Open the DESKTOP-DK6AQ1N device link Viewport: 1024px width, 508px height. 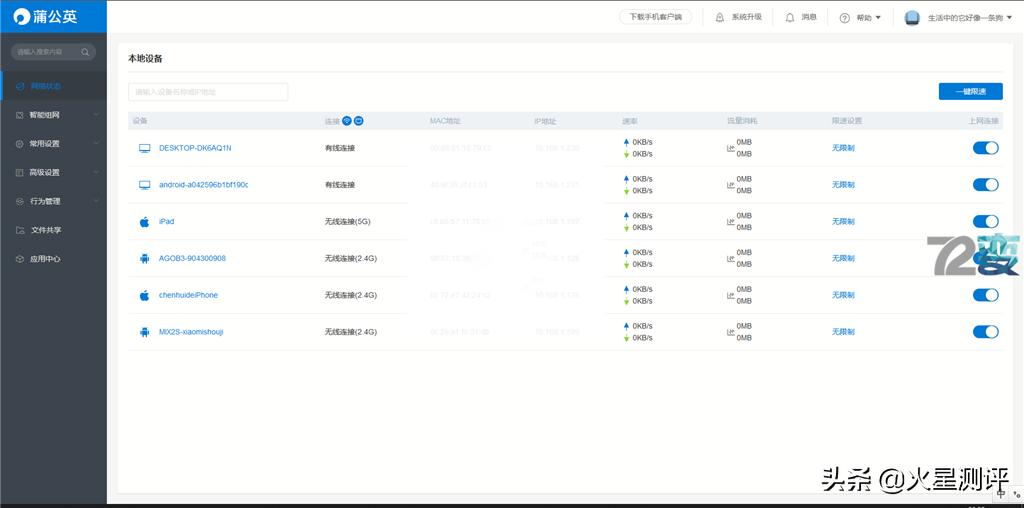click(x=195, y=148)
